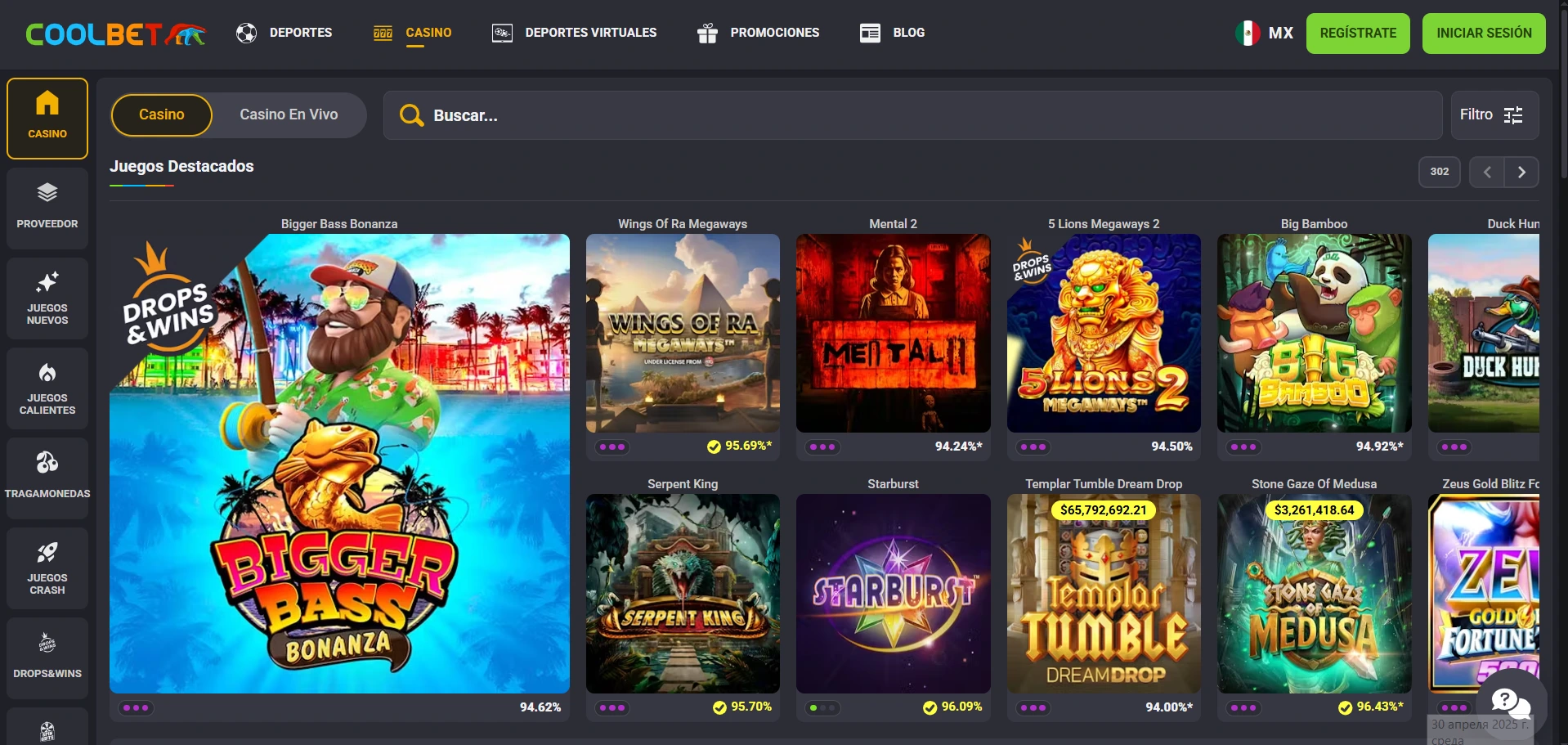Open Starburst game thumbnail

pos(893,594)
